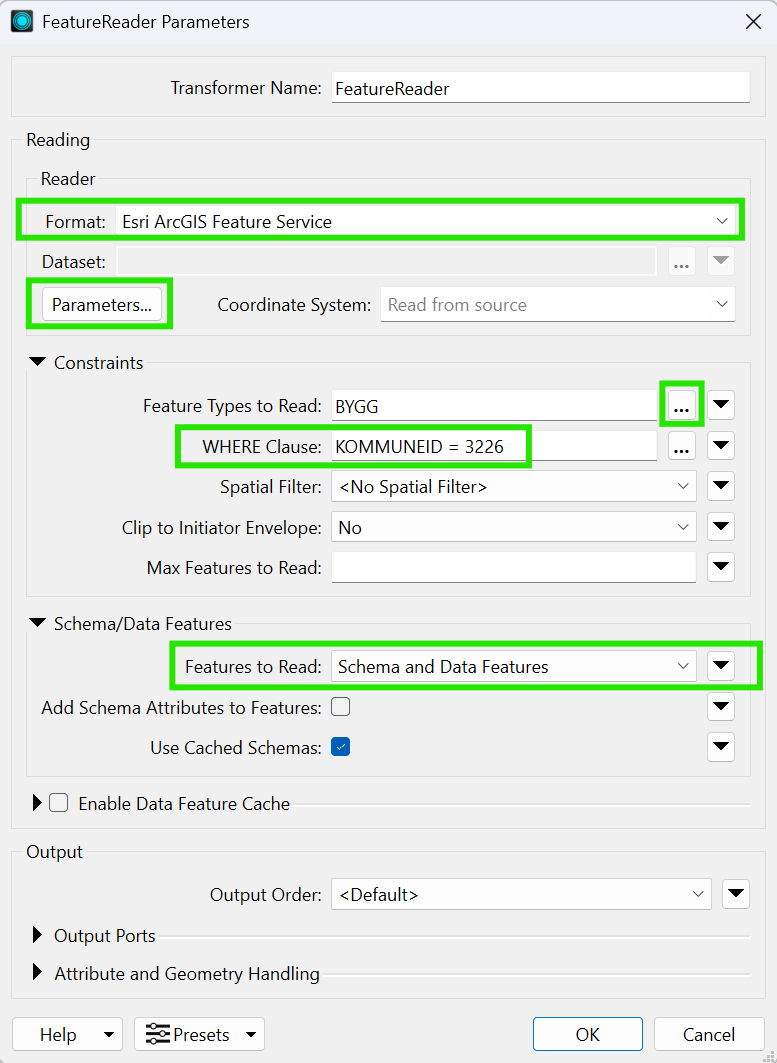Collapse the Constraints section
777x1063 pixels.
point(37,363)
